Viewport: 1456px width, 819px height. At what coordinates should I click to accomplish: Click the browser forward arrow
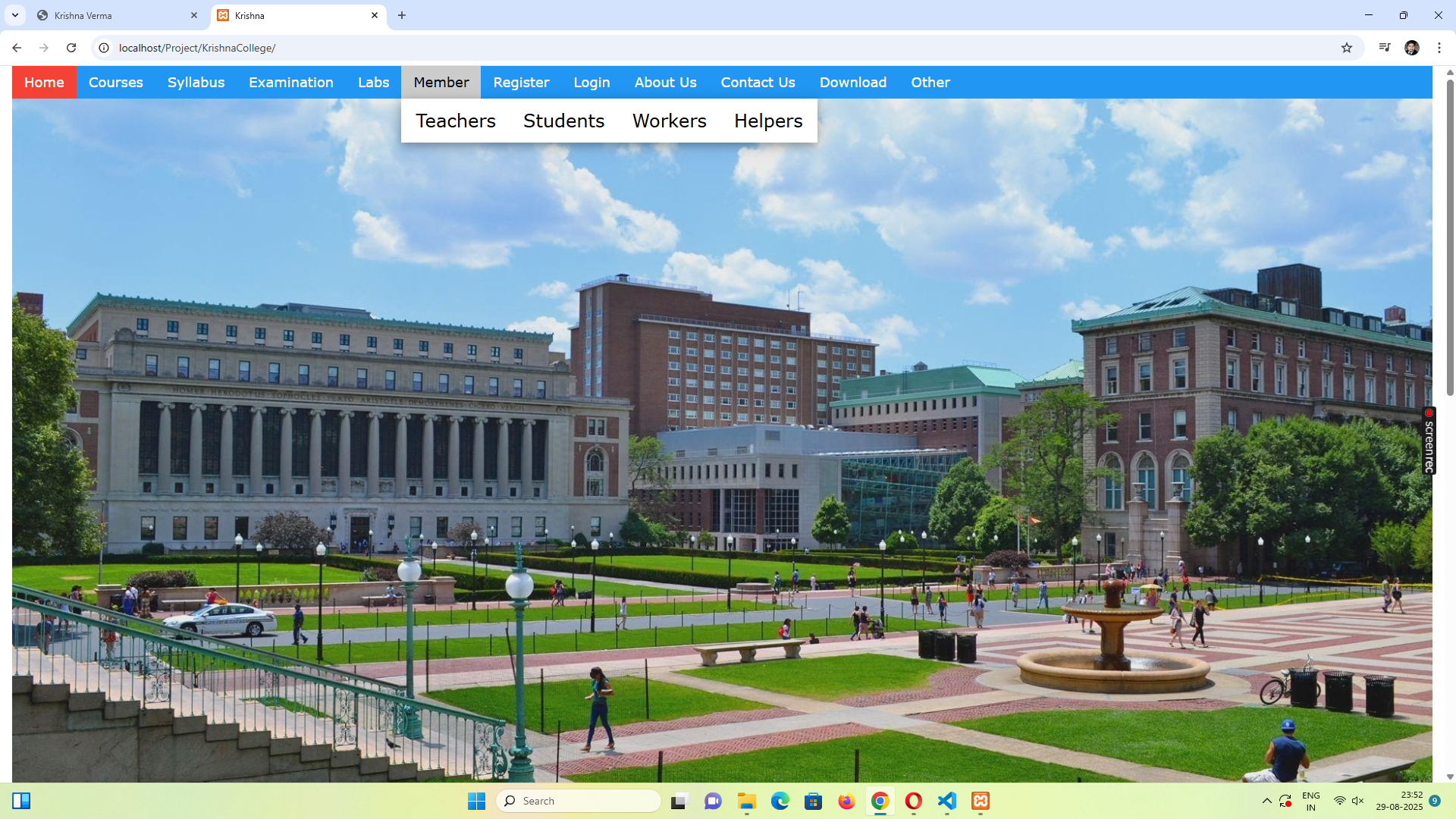tap(44, 48)
